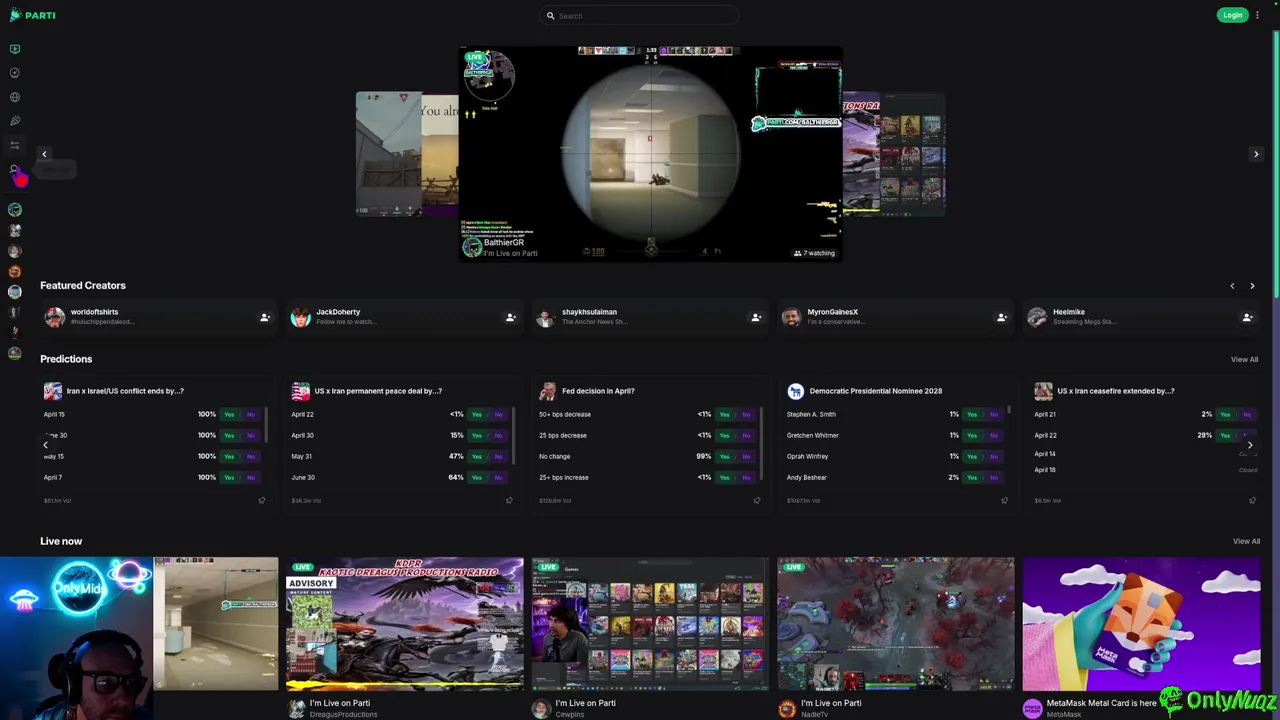Go to previous Featured Creators page

1232,286
